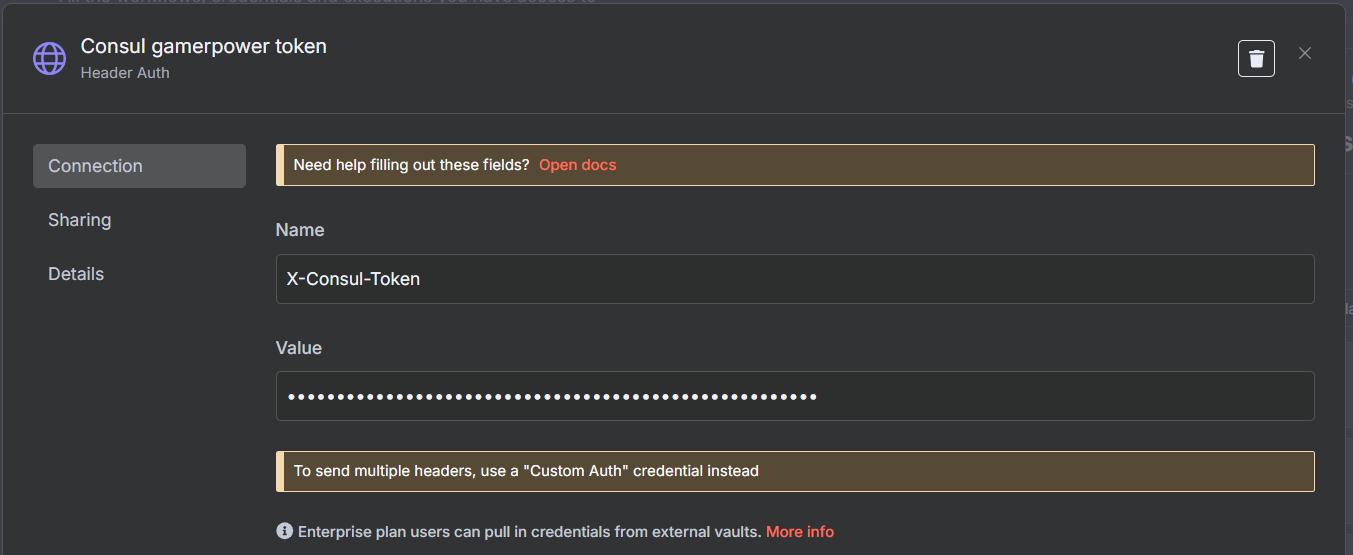Delete this credential with the trash icon
Image resolution: width=1353 pixels, height=555 pixels.
[x=1256, y=58]
